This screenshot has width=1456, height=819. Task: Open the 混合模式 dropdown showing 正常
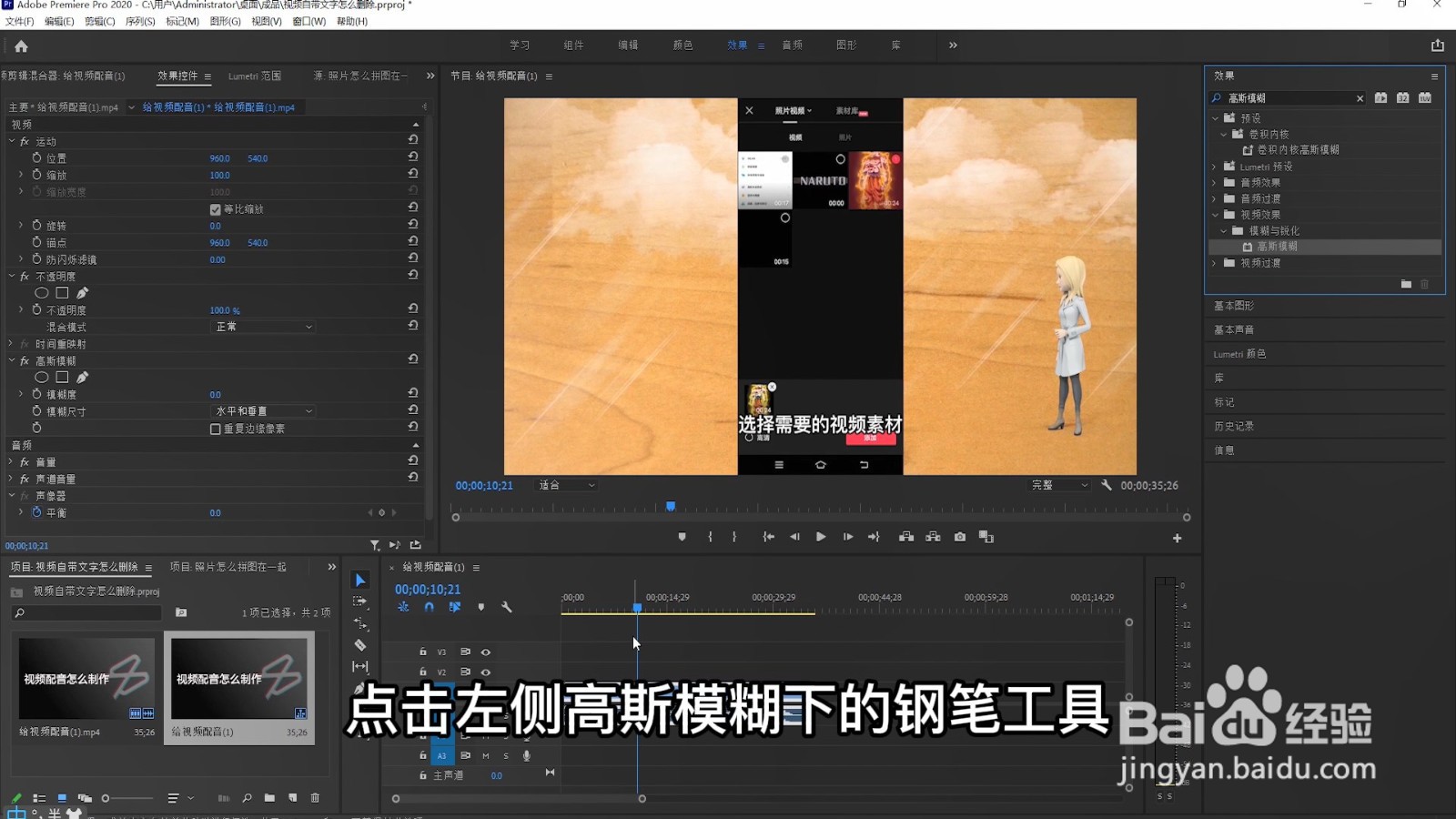point(262,327)
